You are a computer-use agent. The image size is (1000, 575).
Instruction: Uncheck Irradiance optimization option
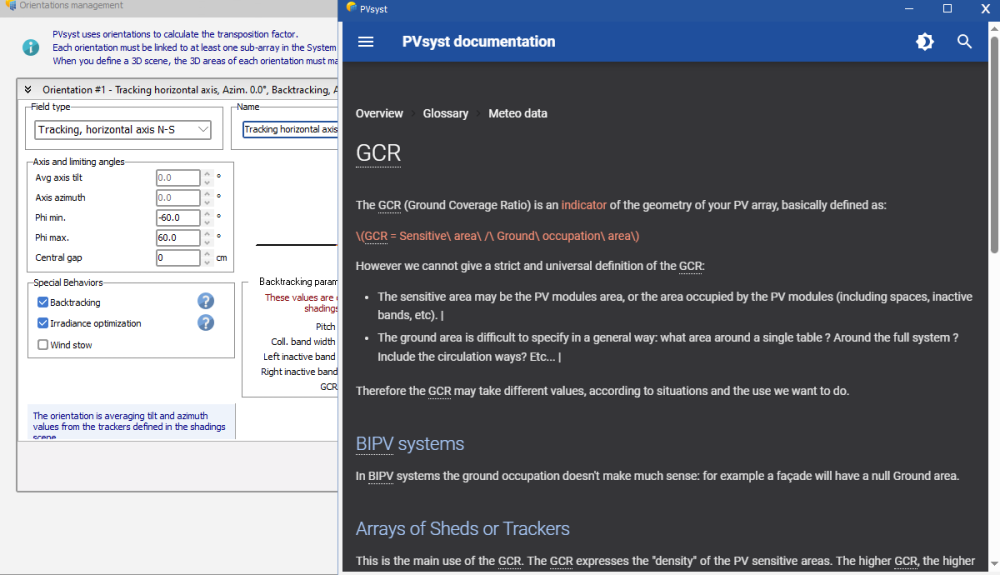(x=43, y=323)
